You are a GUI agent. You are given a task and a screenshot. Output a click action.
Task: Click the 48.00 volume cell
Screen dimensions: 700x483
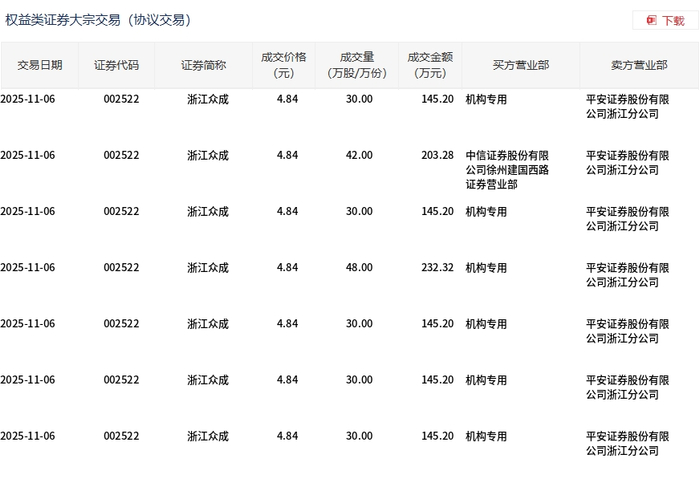tap(359, 268)
